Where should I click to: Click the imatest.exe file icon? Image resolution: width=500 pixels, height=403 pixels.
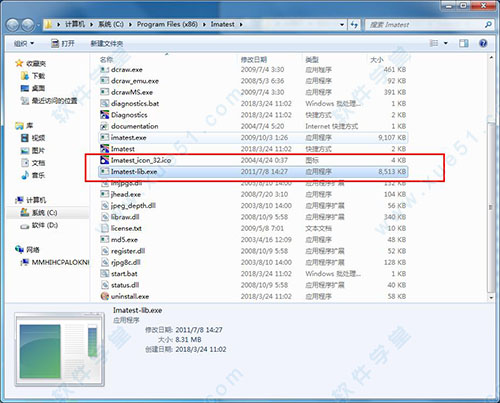point(105,137)
